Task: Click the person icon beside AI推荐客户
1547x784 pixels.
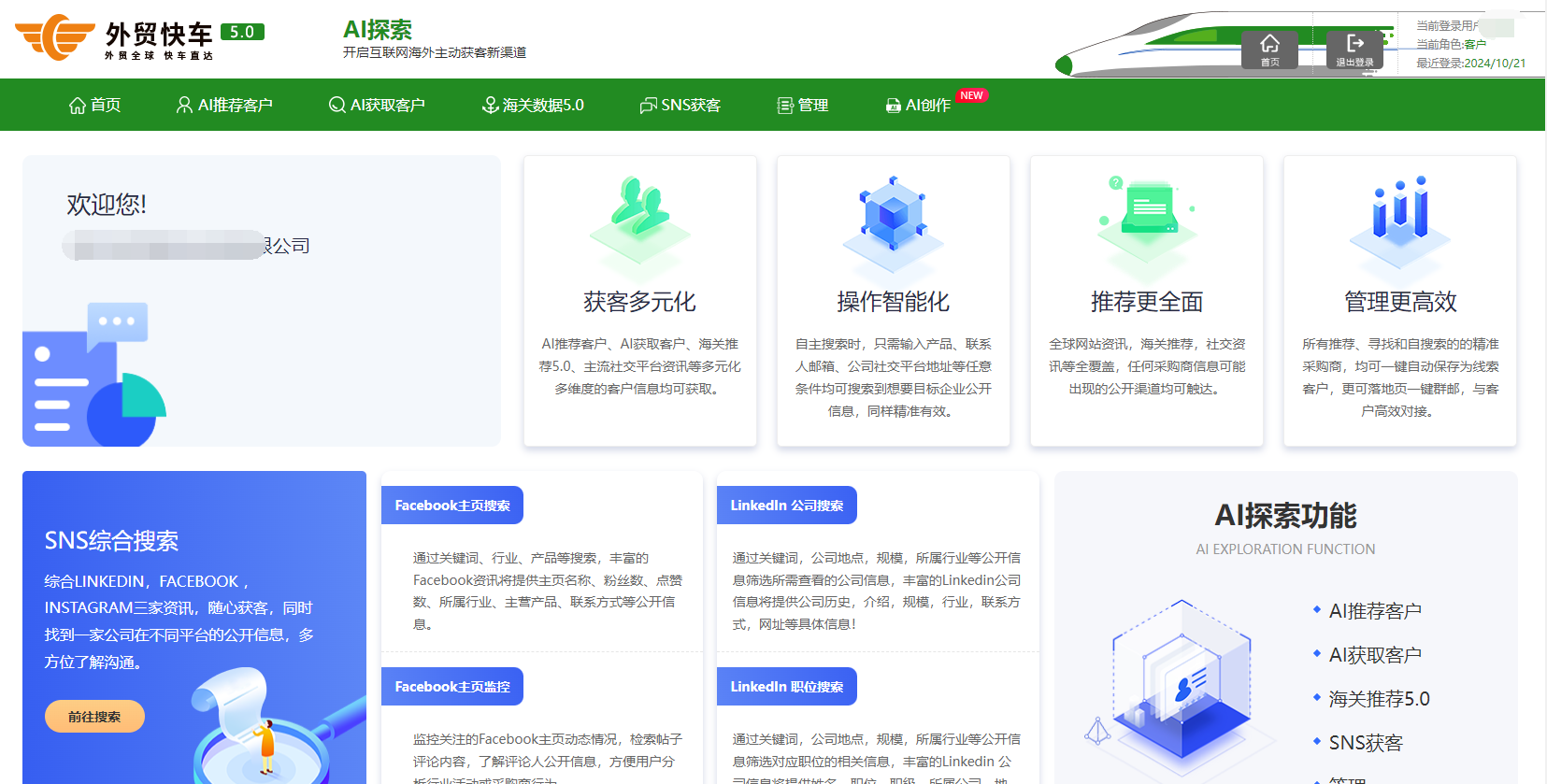Action: [184, 105]
